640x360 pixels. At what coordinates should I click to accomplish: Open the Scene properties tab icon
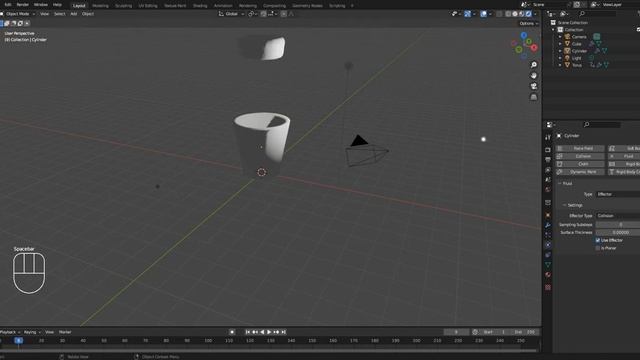click(x=548, y=180)
